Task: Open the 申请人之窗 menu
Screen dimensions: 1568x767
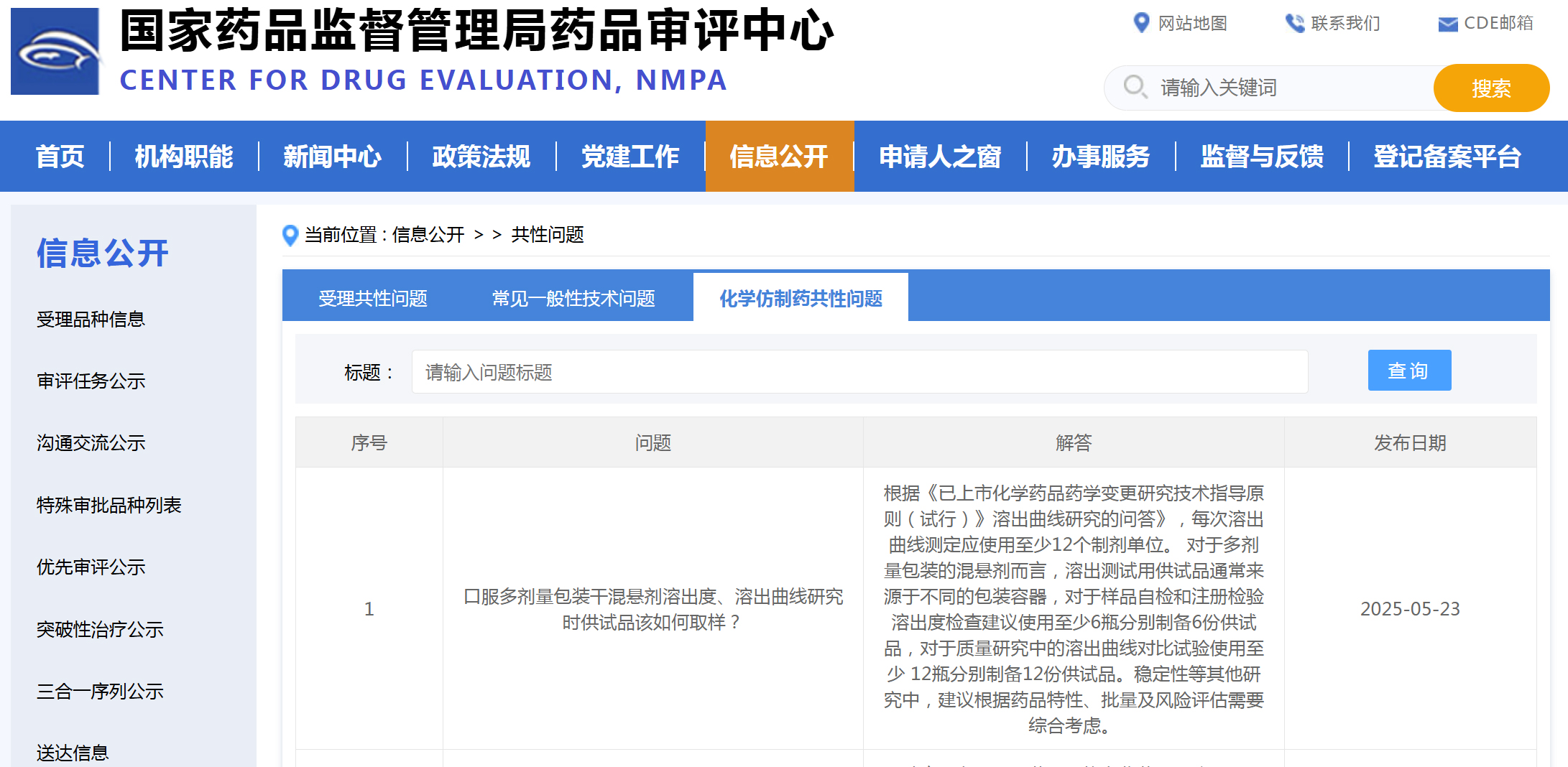Action: (x=941, y=156)
